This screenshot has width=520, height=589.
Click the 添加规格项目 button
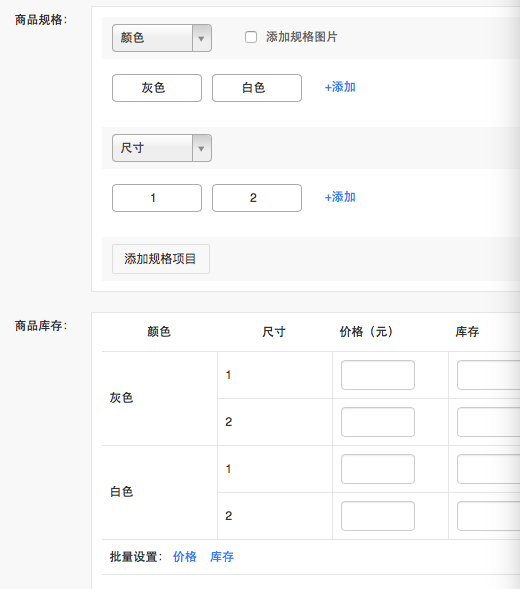(161, 259)
